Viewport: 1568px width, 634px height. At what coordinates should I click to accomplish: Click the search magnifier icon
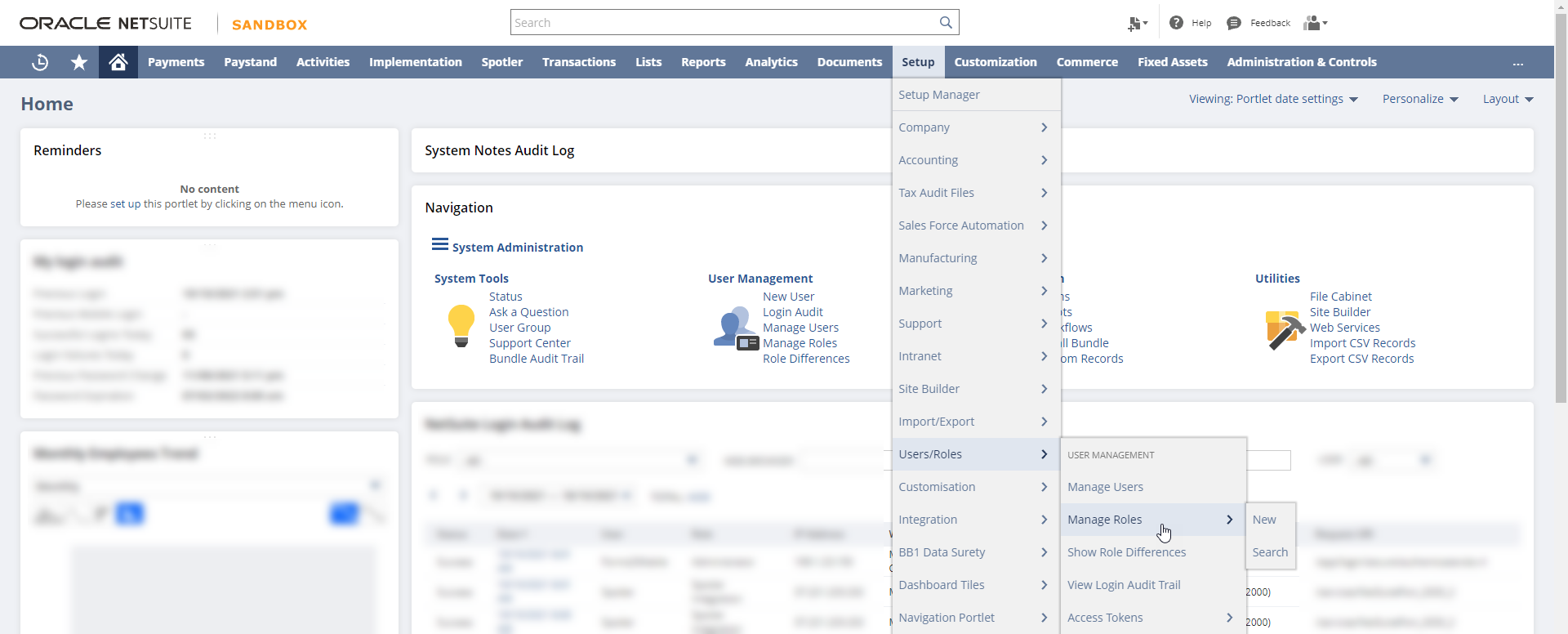pyautogui.click(x=946, y=22)
